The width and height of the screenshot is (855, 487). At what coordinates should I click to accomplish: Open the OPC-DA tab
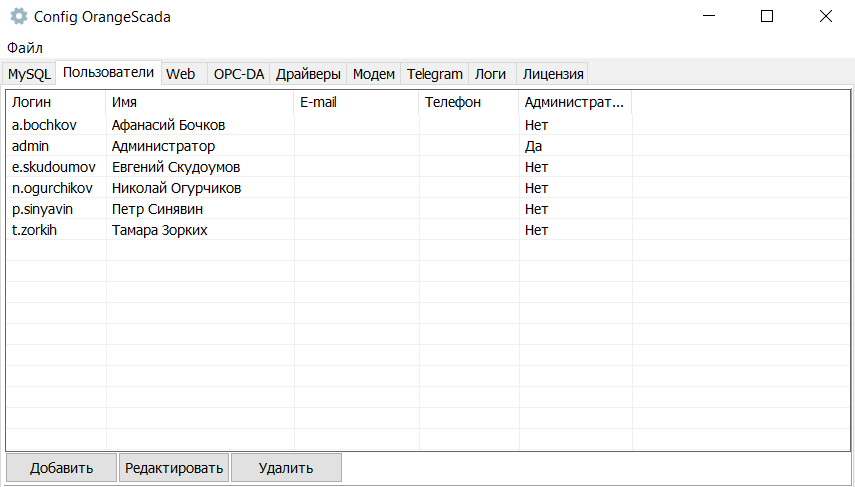[239, 74]
